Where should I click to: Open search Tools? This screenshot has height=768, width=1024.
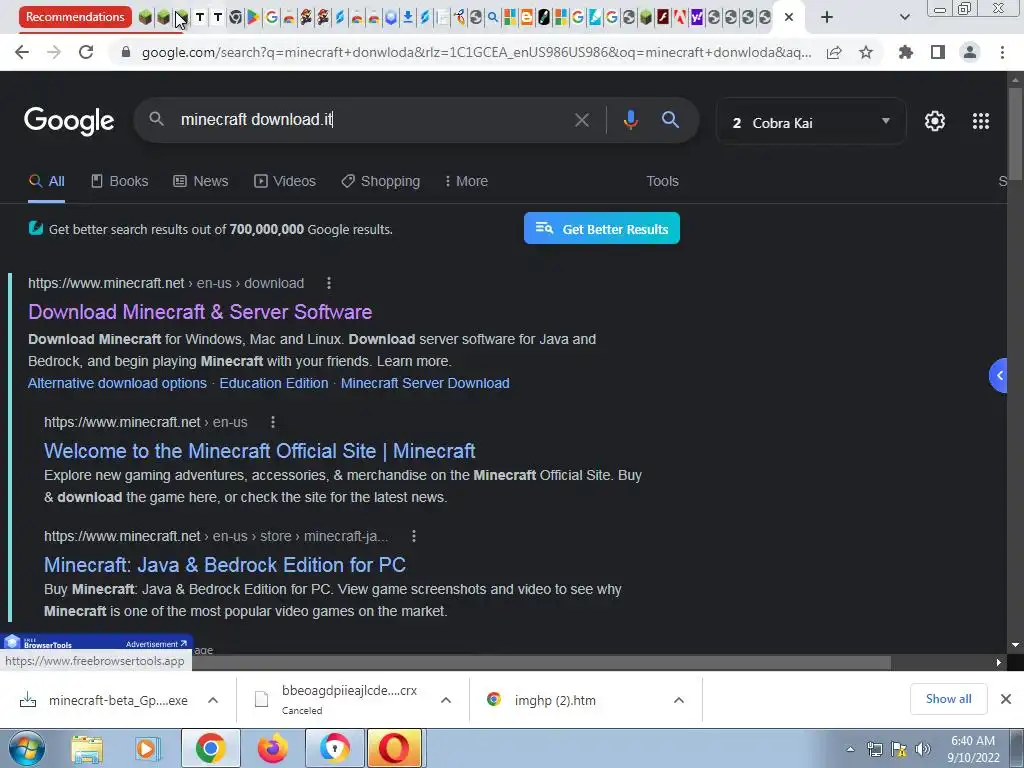(x=662, y=181)
